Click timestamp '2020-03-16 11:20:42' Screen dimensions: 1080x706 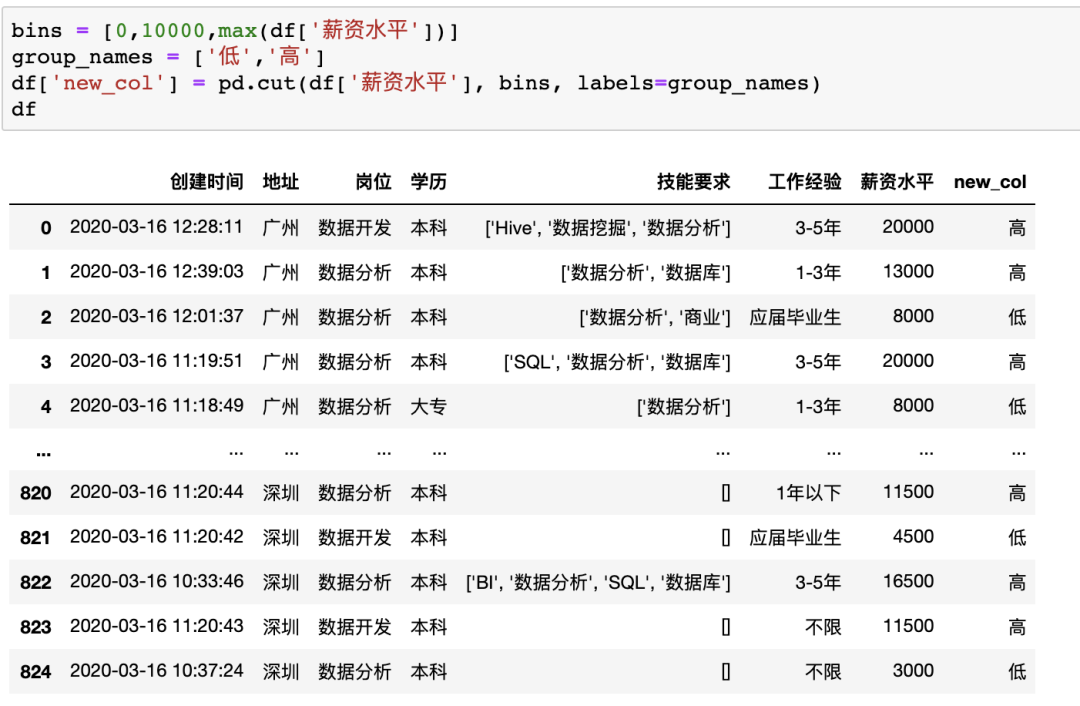(156, 537)
